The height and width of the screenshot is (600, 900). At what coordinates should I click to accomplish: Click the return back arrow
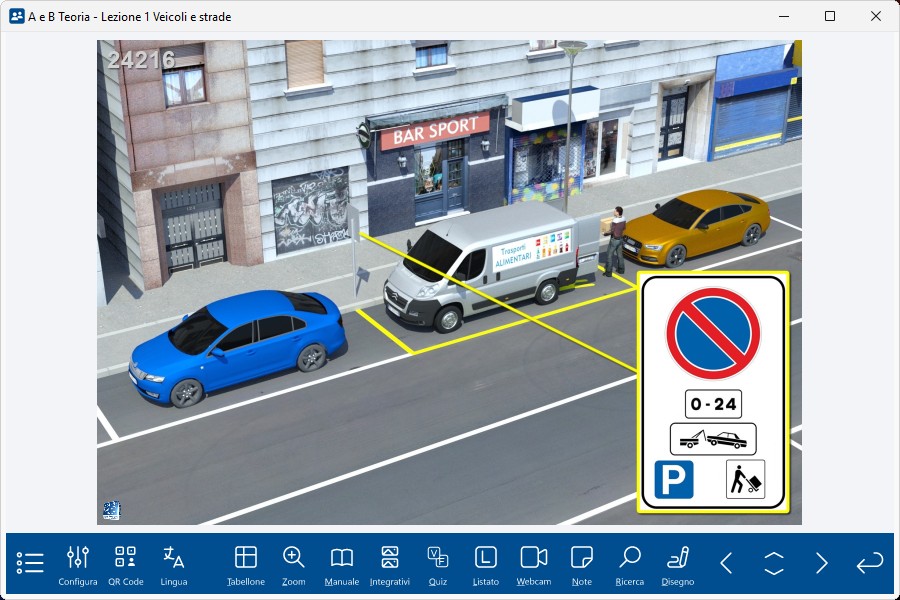870,563
